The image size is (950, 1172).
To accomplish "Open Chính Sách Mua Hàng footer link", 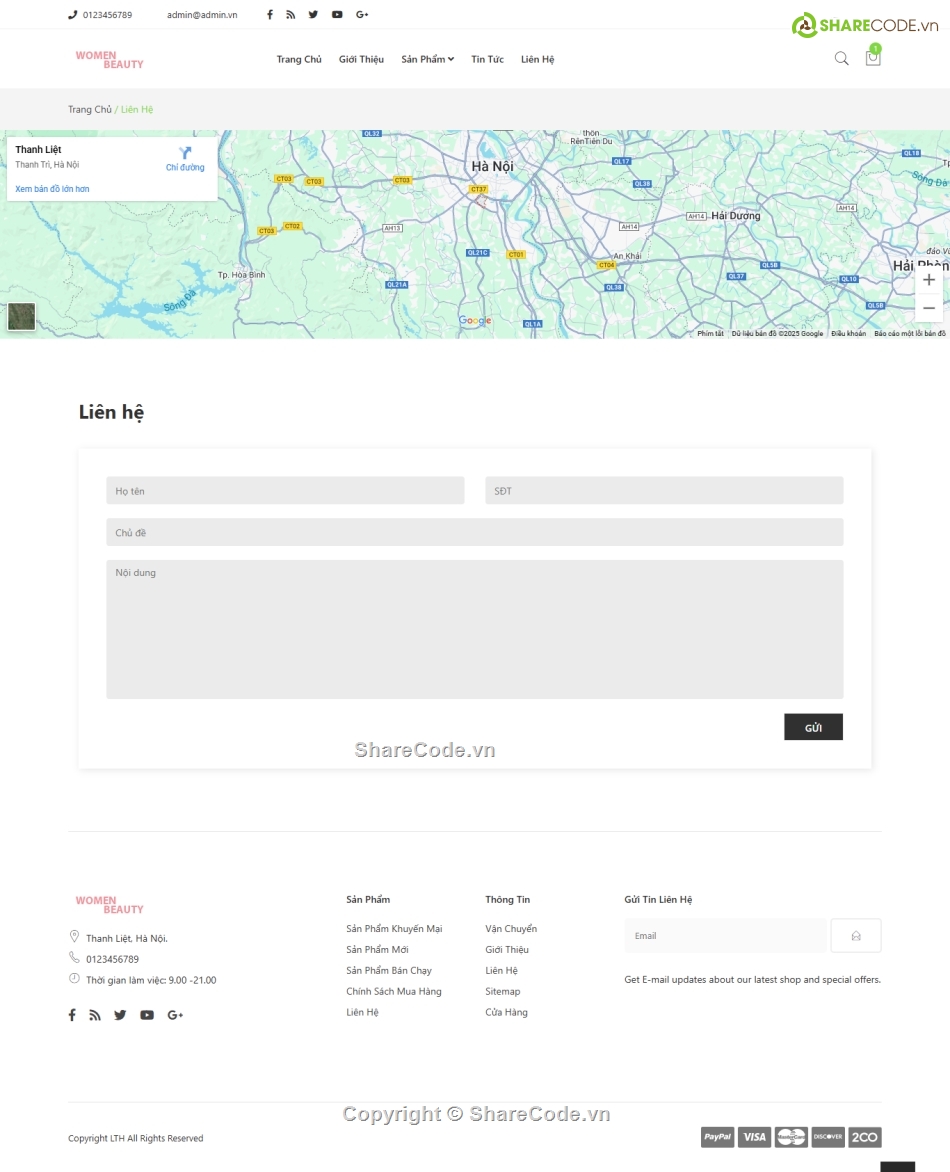I will click(x=394, y=991).
